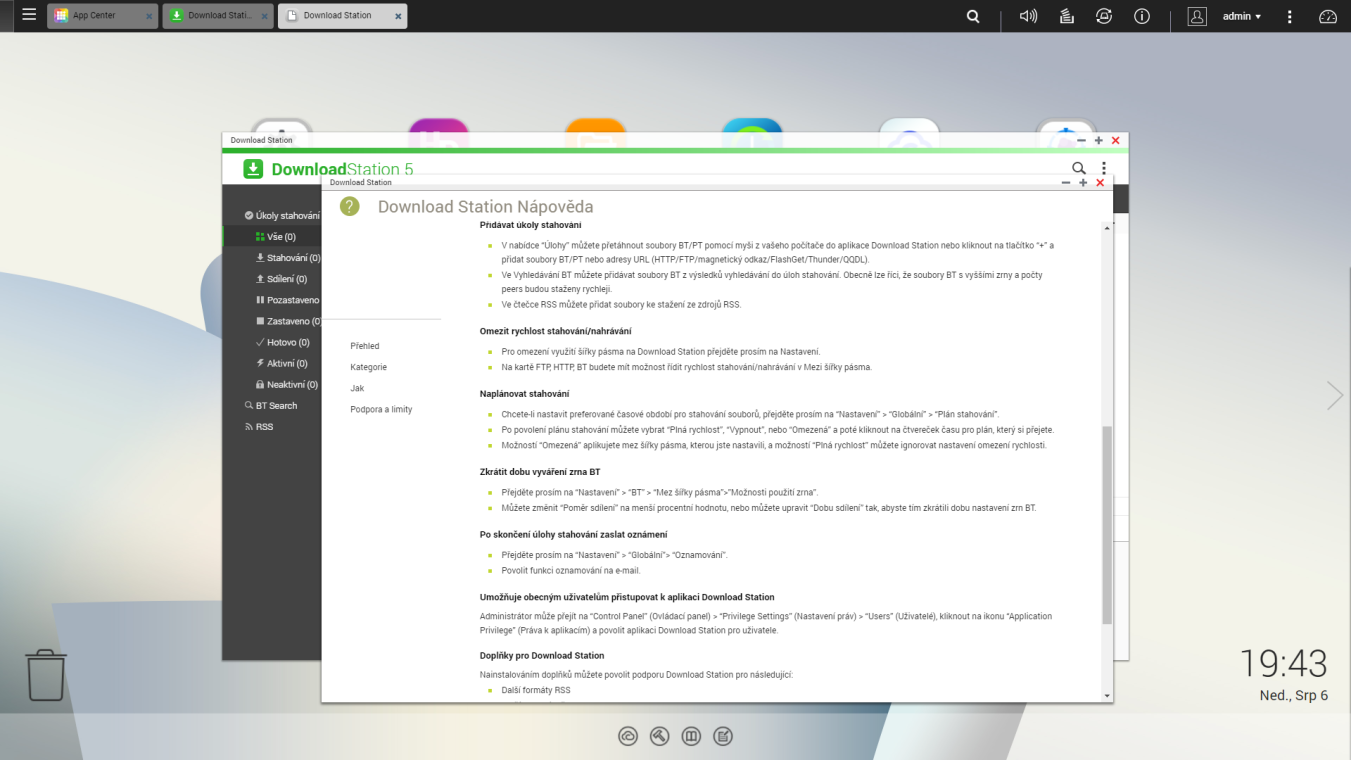Screen dimensions: 1351x760
Task: Open the Přehled help section
Action: [365, 346]
